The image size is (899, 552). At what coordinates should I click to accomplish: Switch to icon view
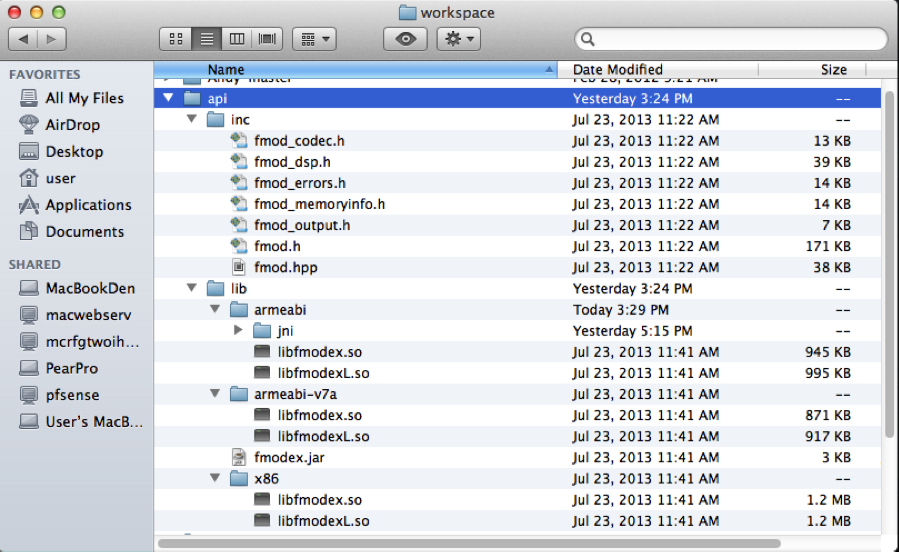point(176,39)
